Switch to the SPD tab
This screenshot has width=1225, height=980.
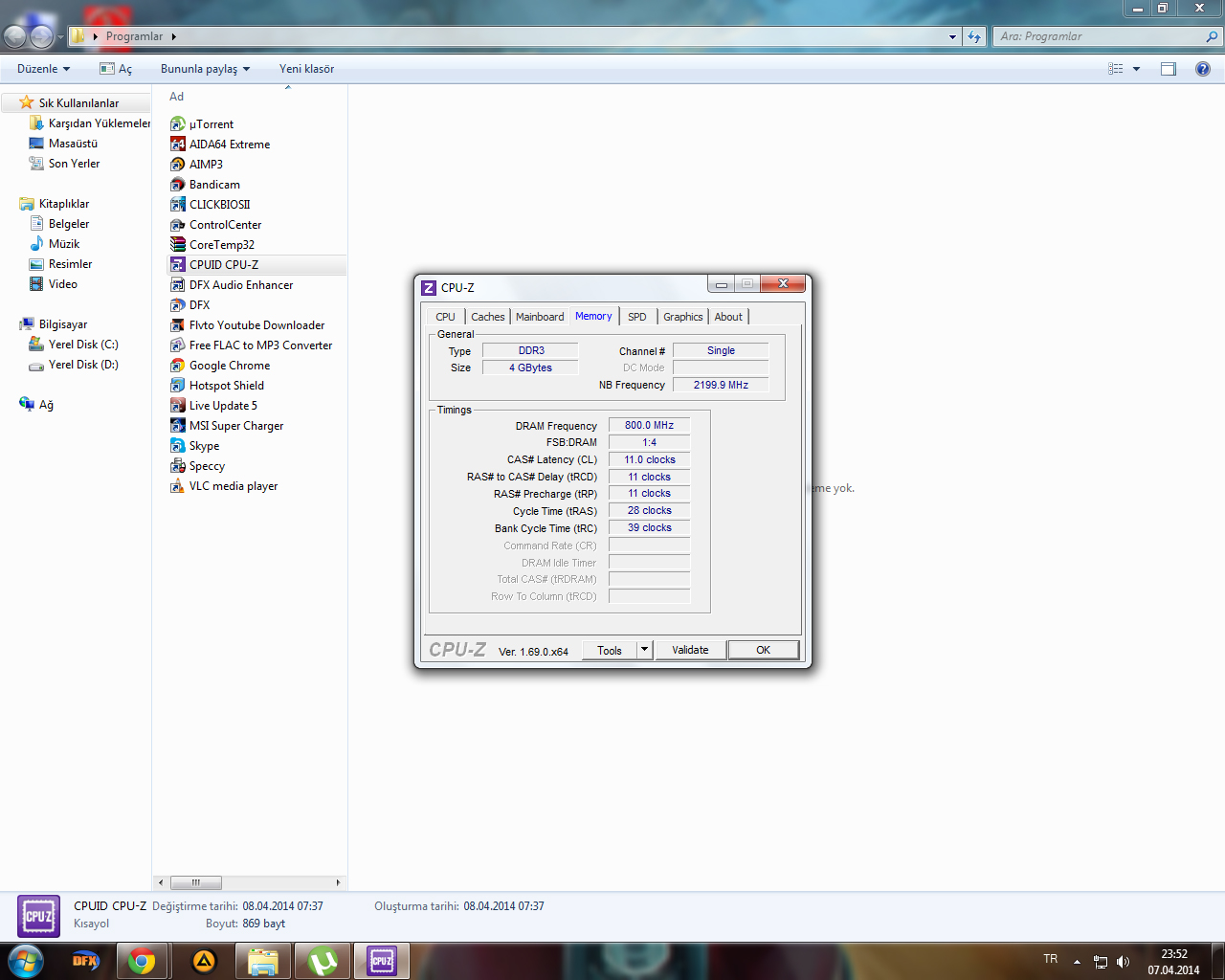pos(637,317)
